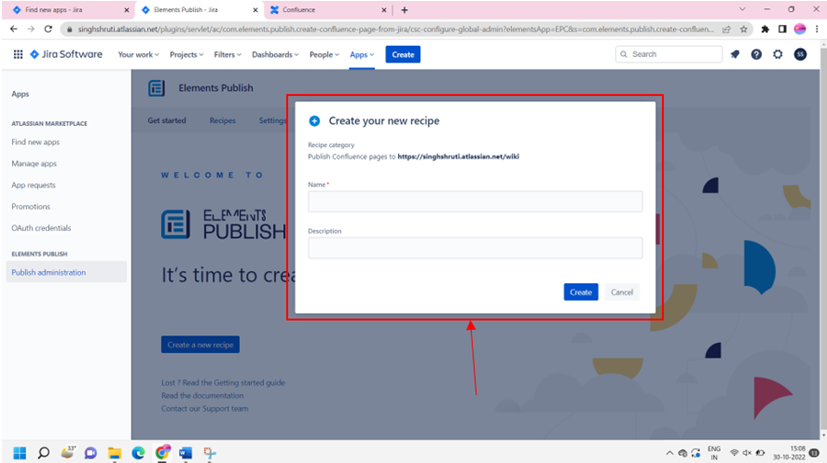Close the Find new apps tab

127,10
